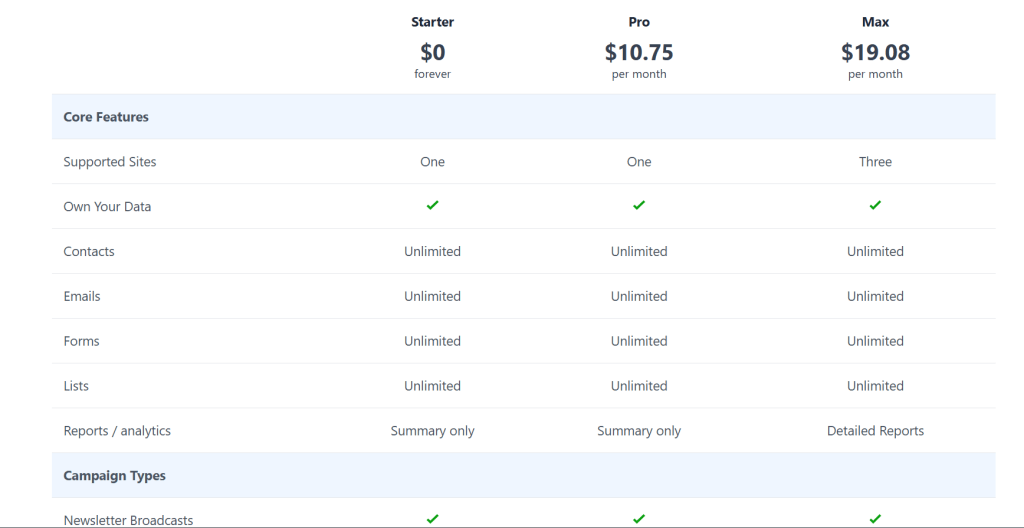This screenshot has height=528, width=1024.
Task: Click Own Your Data checkmark under Max
Action: (875, 206)
